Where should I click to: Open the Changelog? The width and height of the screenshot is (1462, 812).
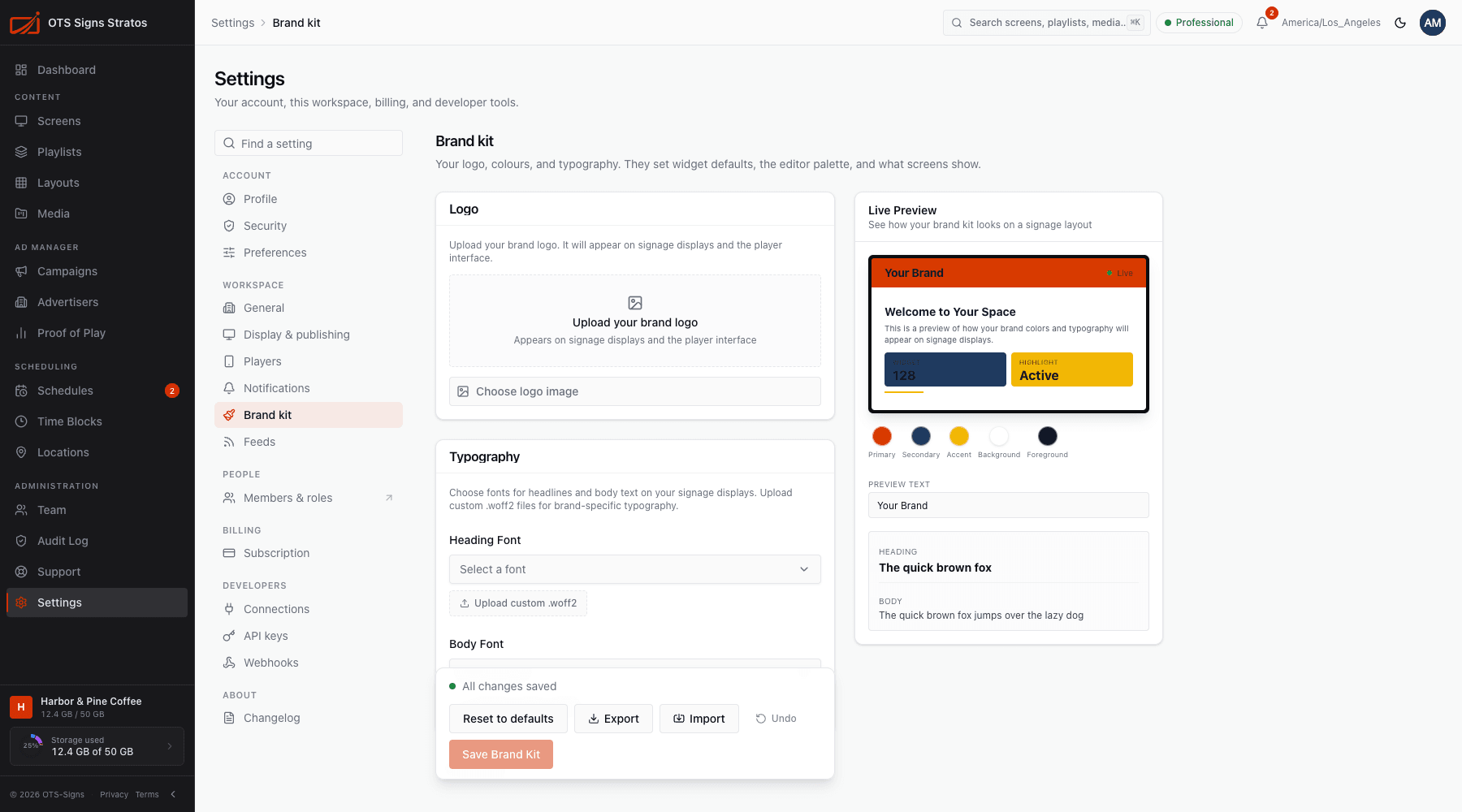pos(309,718)
